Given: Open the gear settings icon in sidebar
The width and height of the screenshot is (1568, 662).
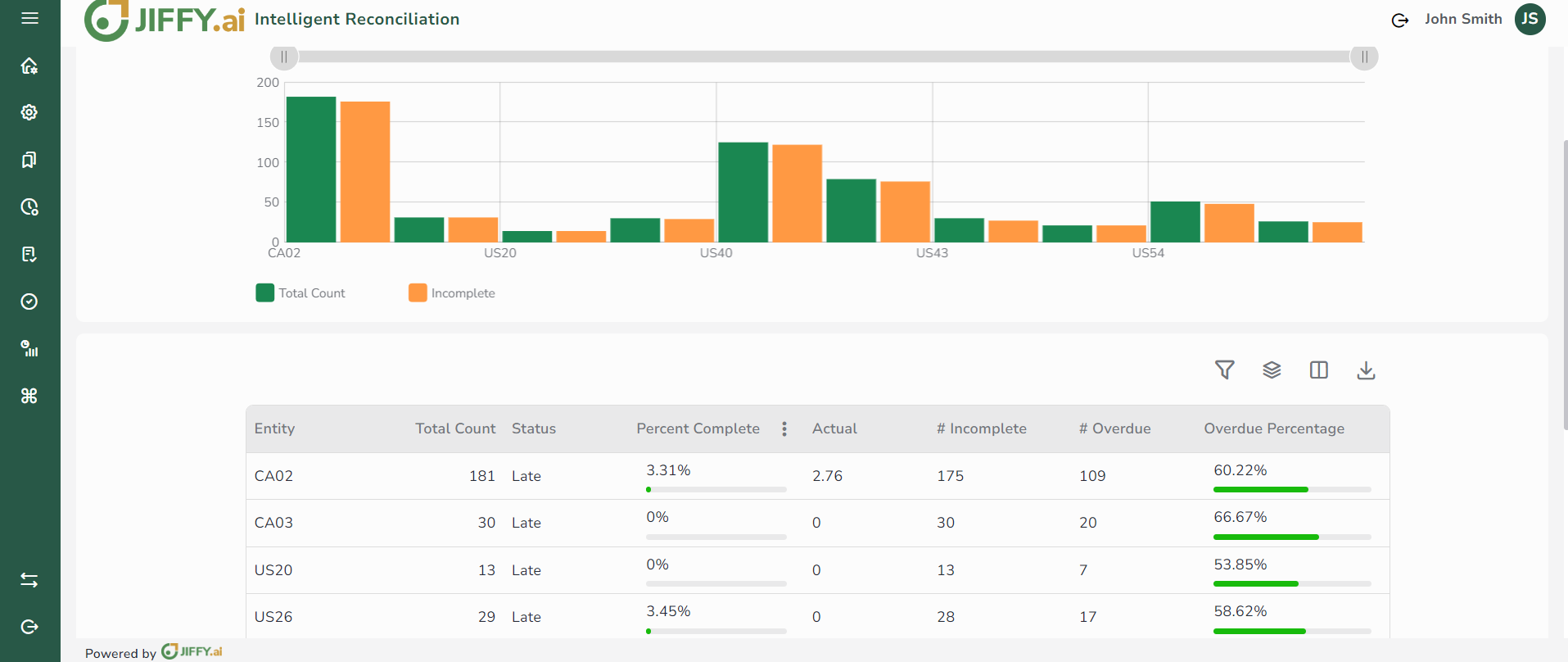Looking at the screenshot, I should click(29, 112).
